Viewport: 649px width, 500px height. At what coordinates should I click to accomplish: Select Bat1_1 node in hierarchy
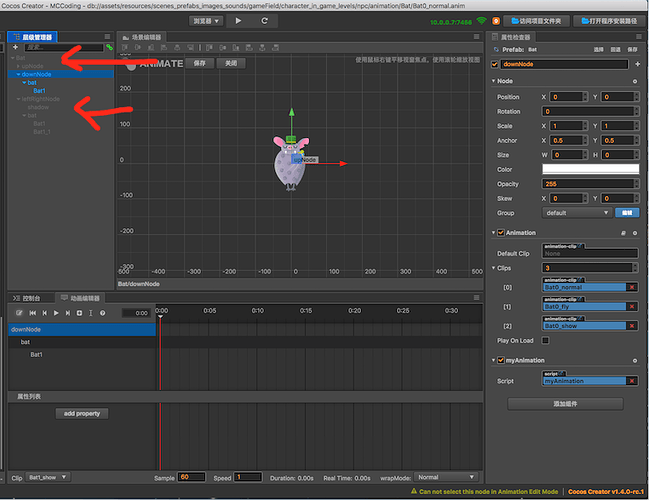(x=42, y=132)
